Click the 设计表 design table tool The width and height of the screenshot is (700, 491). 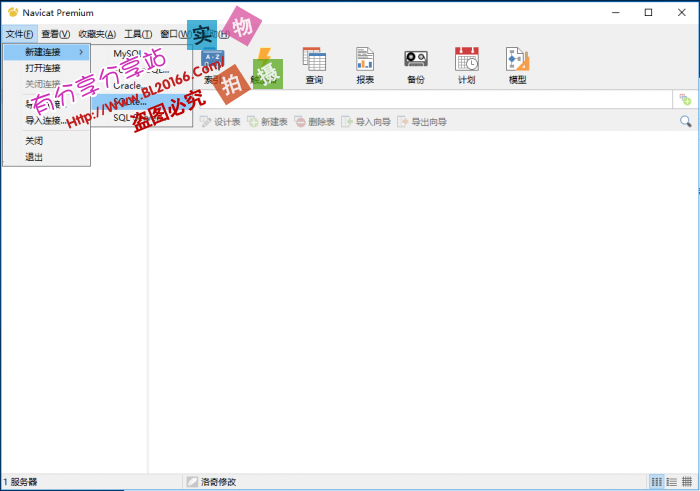220,122
